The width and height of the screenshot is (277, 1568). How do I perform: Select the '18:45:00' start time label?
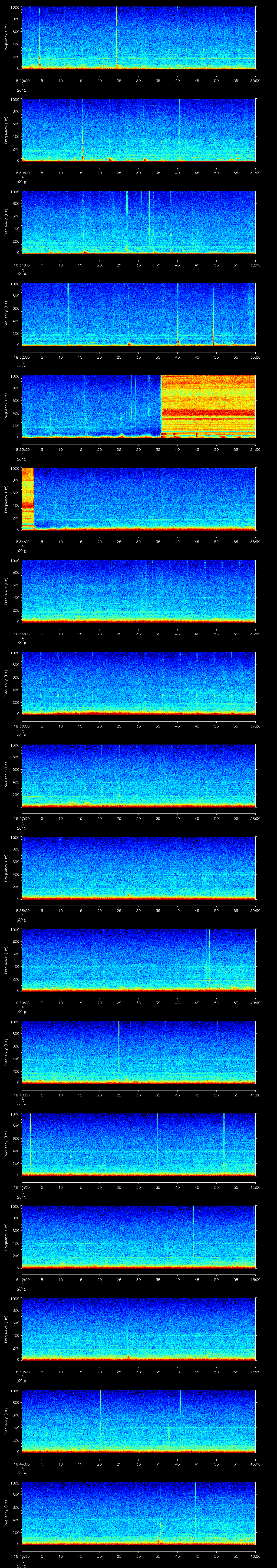point(21,1556)
